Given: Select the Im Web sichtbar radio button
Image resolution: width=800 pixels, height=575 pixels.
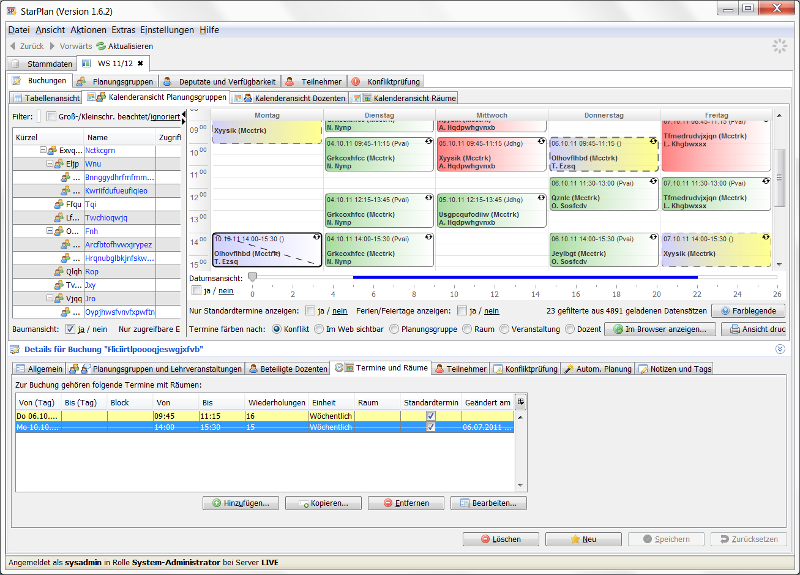Looking at the screenshot, I should pos(319,329).
